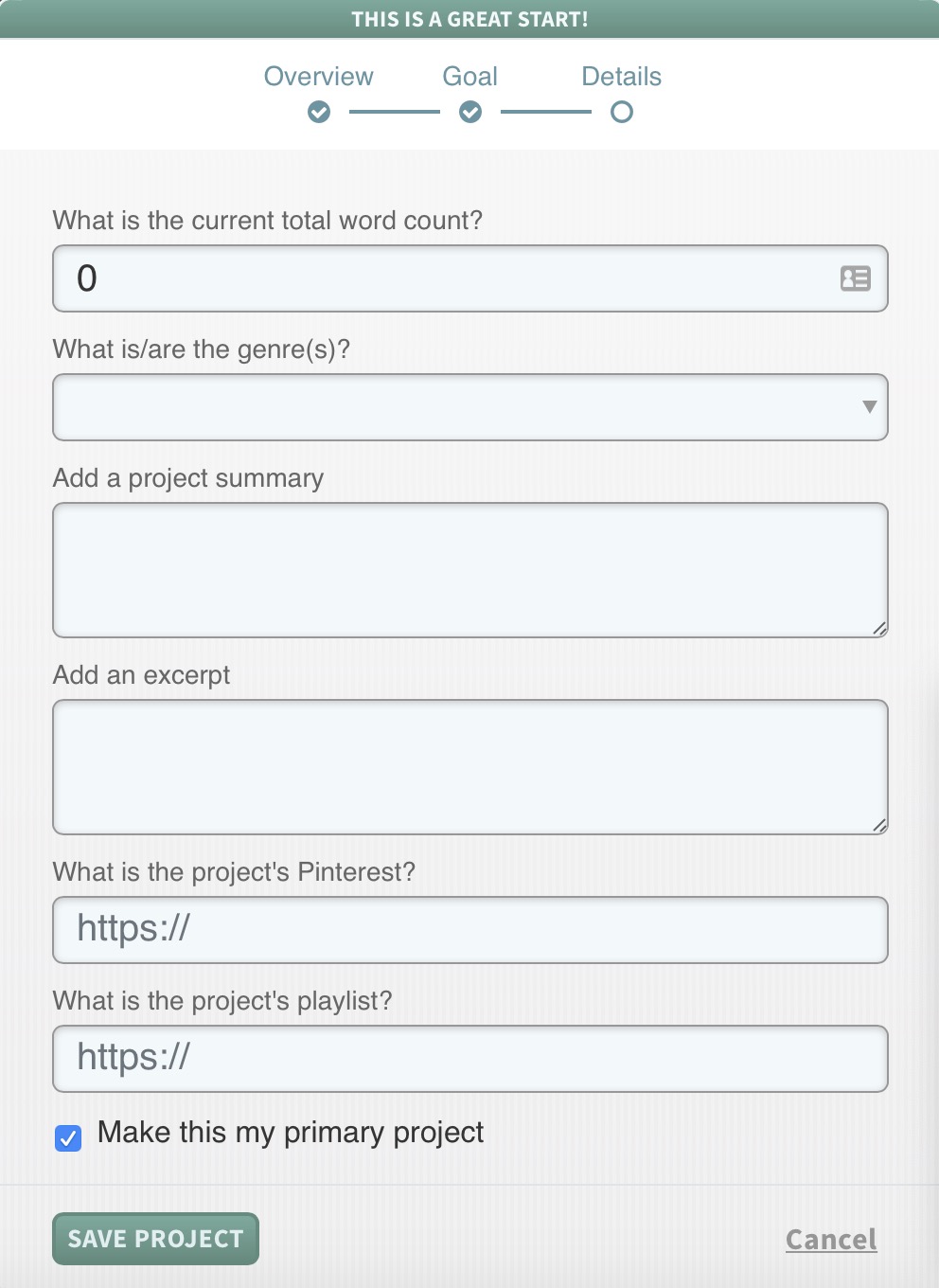Image resolution: width=939 pixels, height=1288 pixels.
Task: Click the genre dropdown arrow
Action: 869,407
